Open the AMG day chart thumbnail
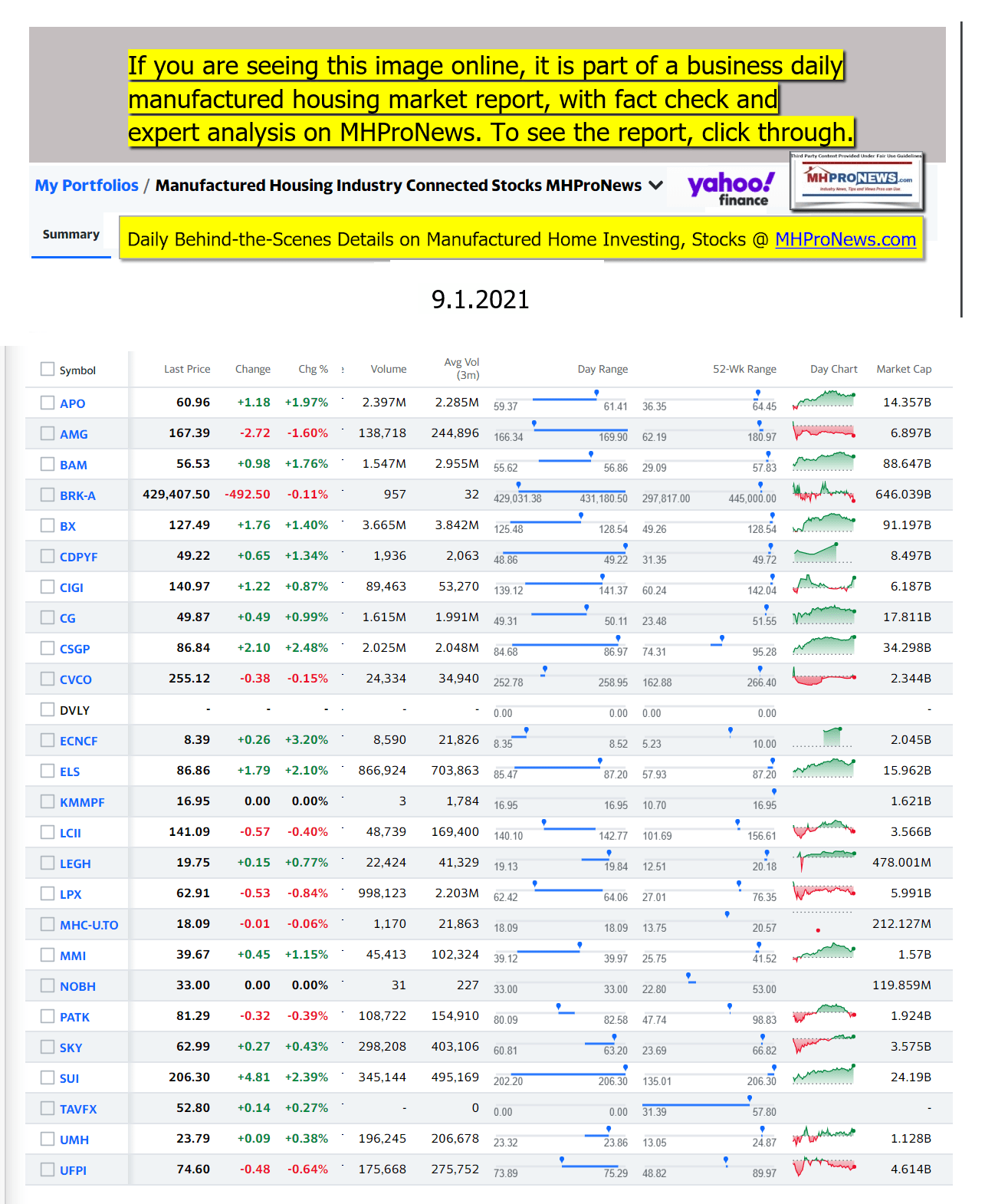 click(x=824, y=430)
